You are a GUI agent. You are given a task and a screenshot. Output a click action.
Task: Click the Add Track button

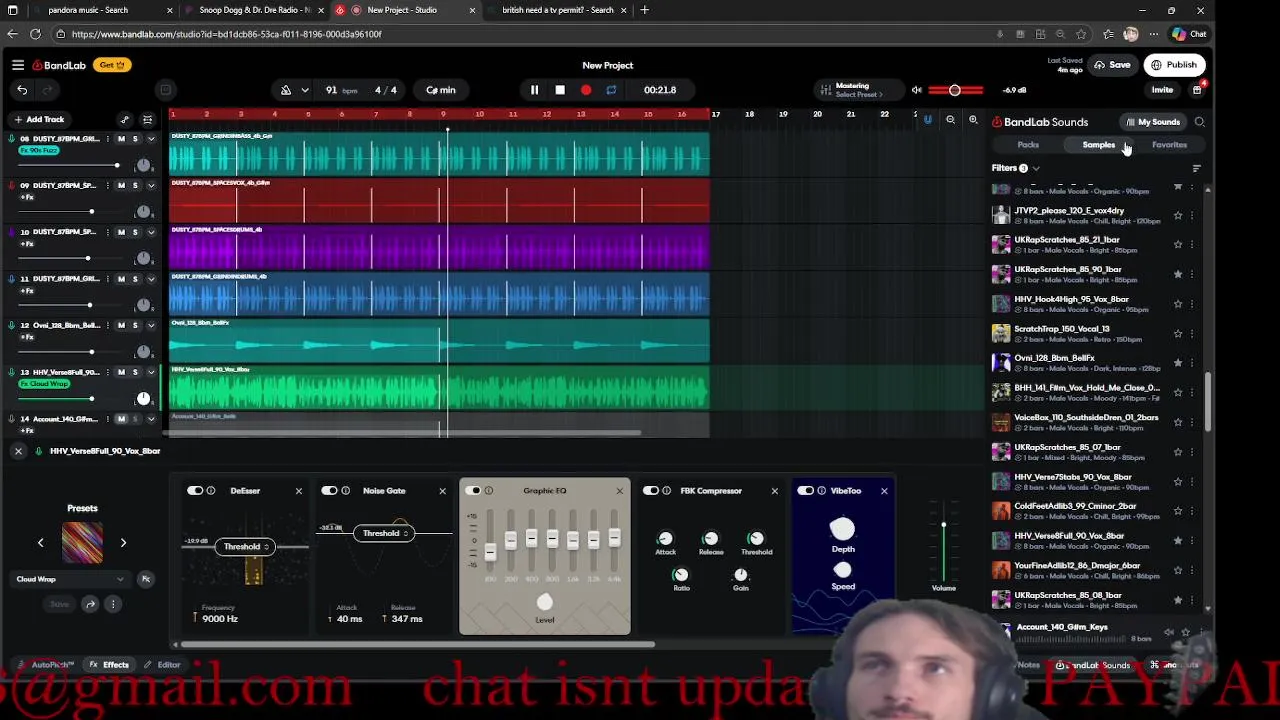[x=40, y=119]
